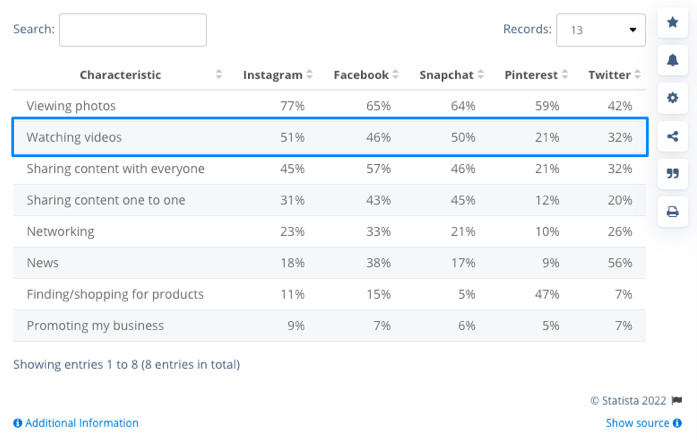This screenshot has width=697, height=440.
Task: Click the bell notification icon
Action: [x=672, y=60]
